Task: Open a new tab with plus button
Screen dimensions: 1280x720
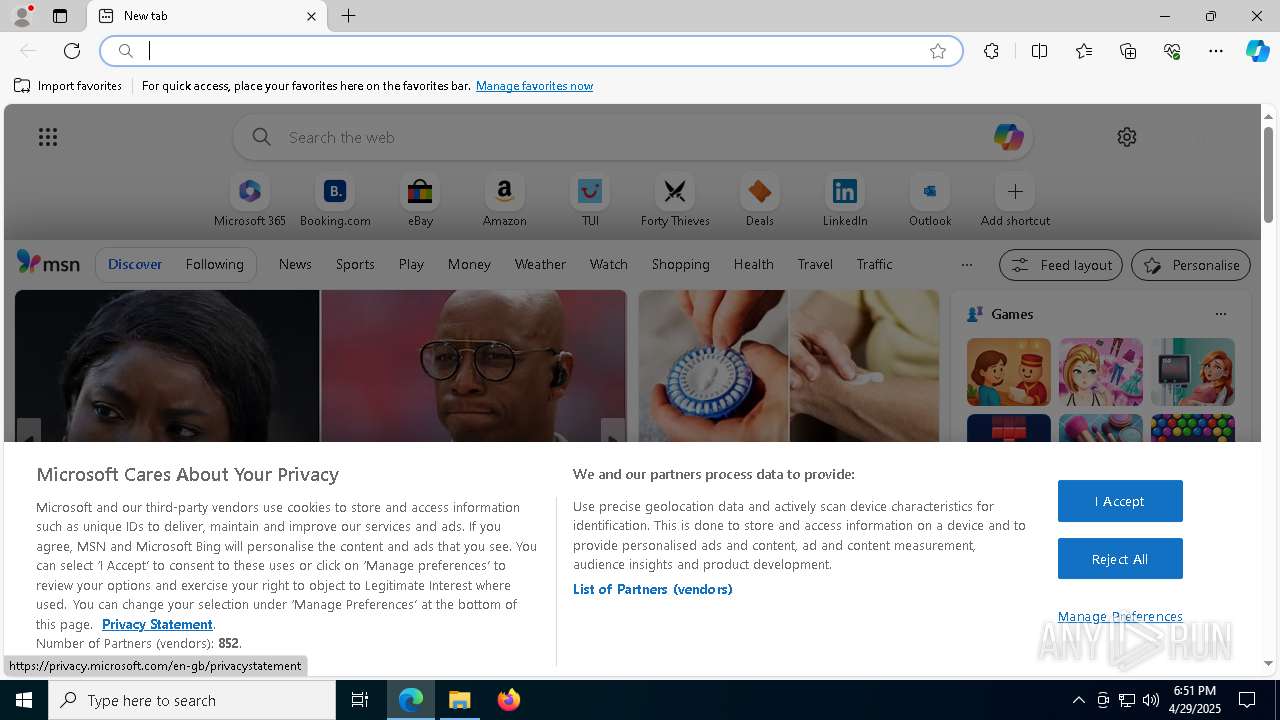Action: (x=348, y=16)
